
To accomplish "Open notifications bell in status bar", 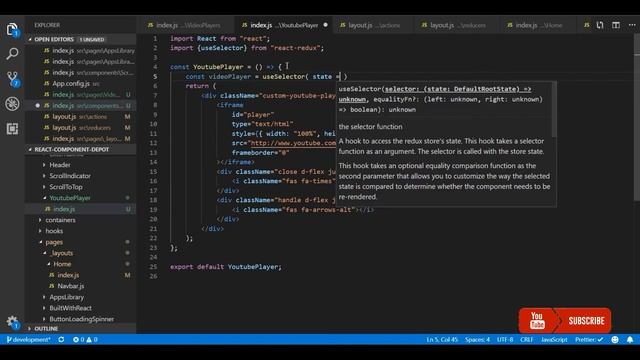I will pos(630,339).
